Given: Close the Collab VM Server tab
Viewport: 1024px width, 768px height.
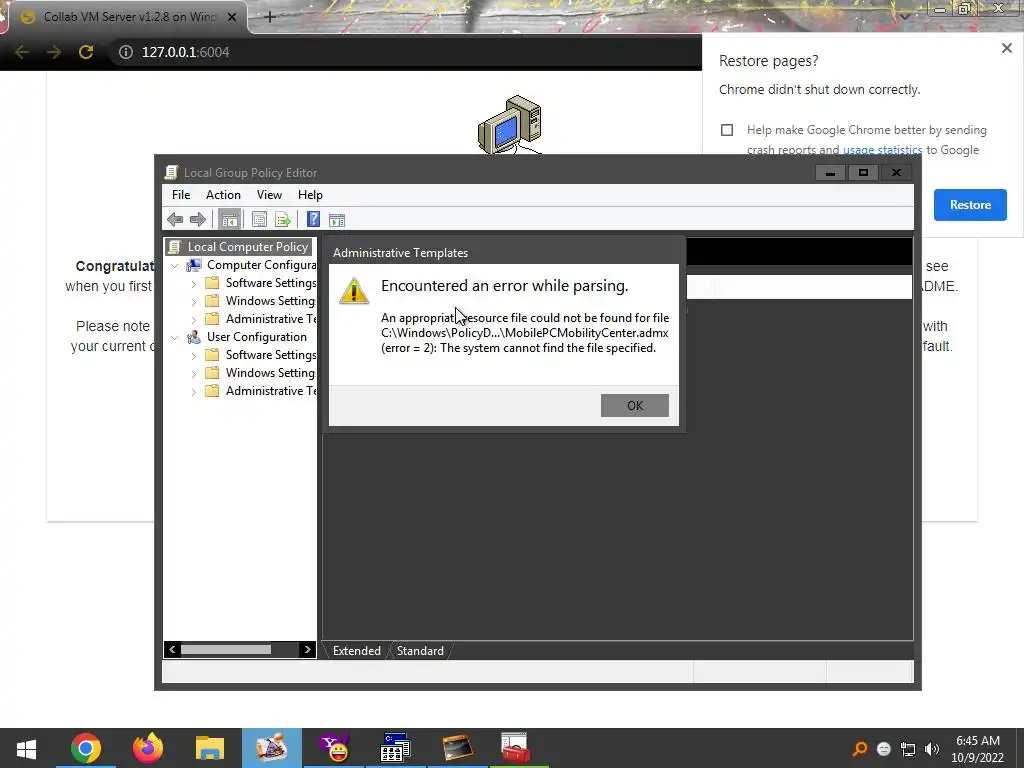Looking at the screenshot, I should click(232, 17).
